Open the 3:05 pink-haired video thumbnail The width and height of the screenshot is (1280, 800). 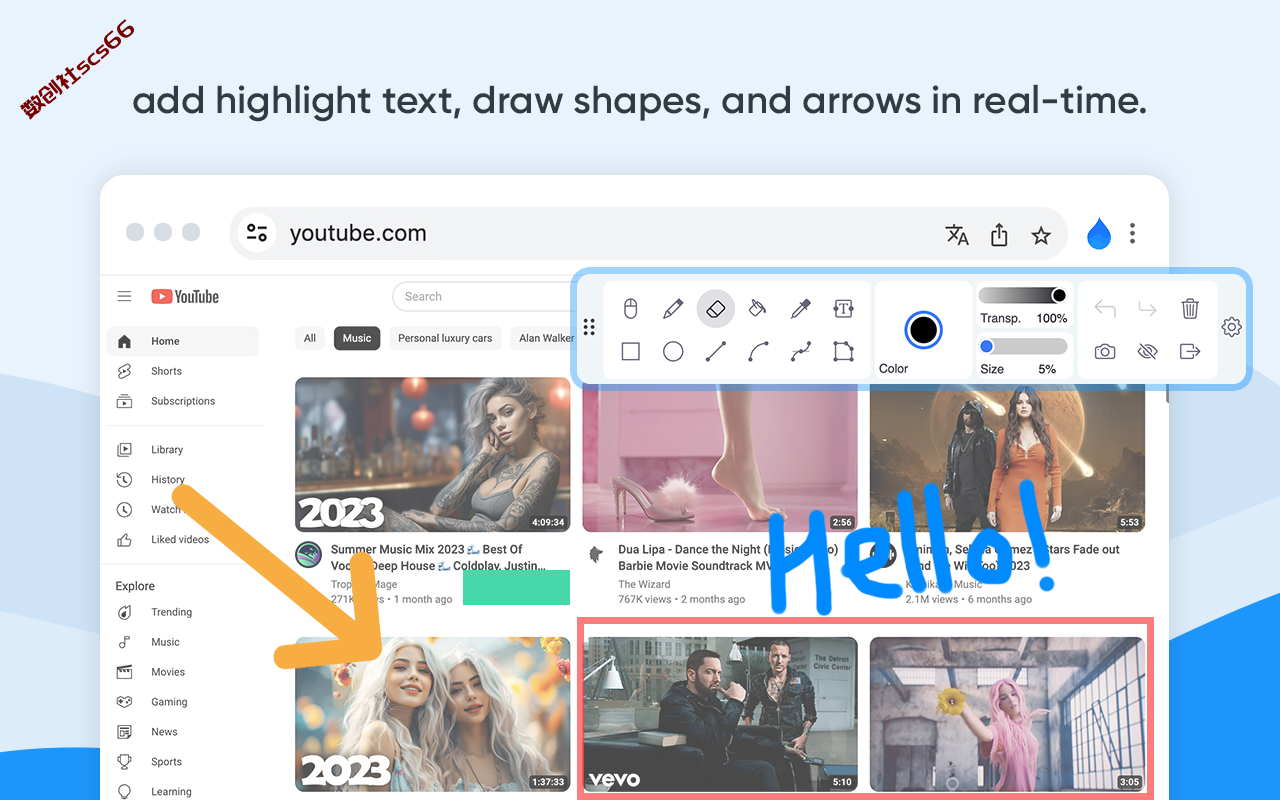[1007, 714]
